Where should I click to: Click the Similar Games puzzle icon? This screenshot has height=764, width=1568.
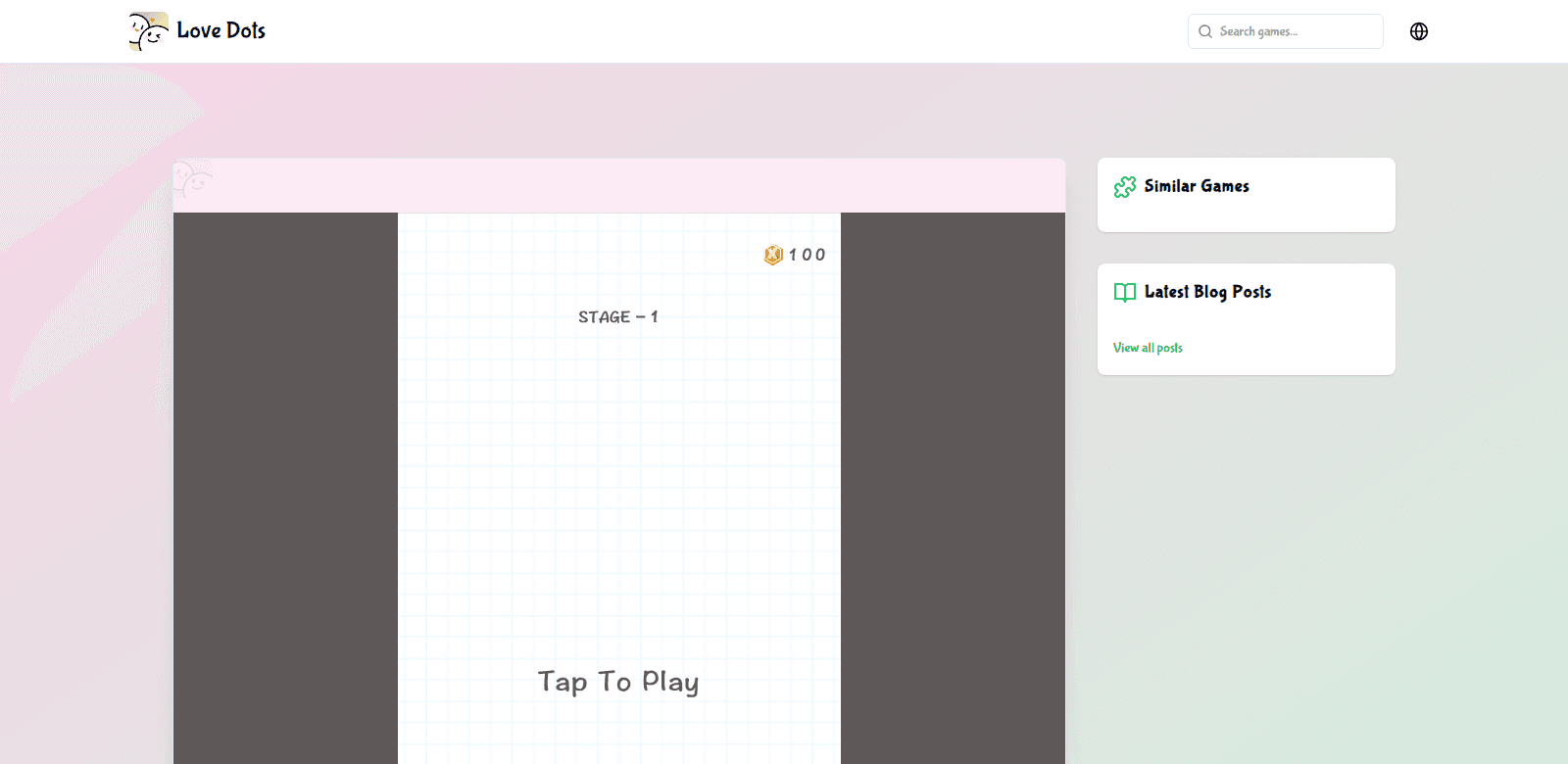(1125, 186)
